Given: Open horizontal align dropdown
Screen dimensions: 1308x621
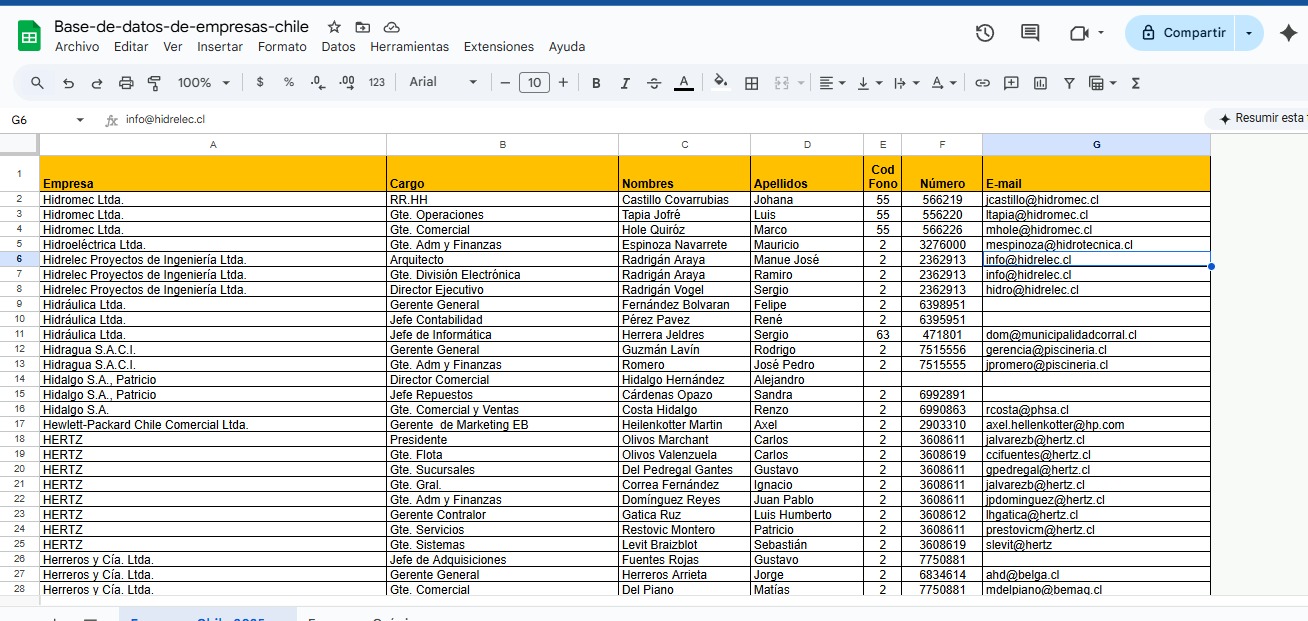Looking at the screenshot, I should 832,83.
